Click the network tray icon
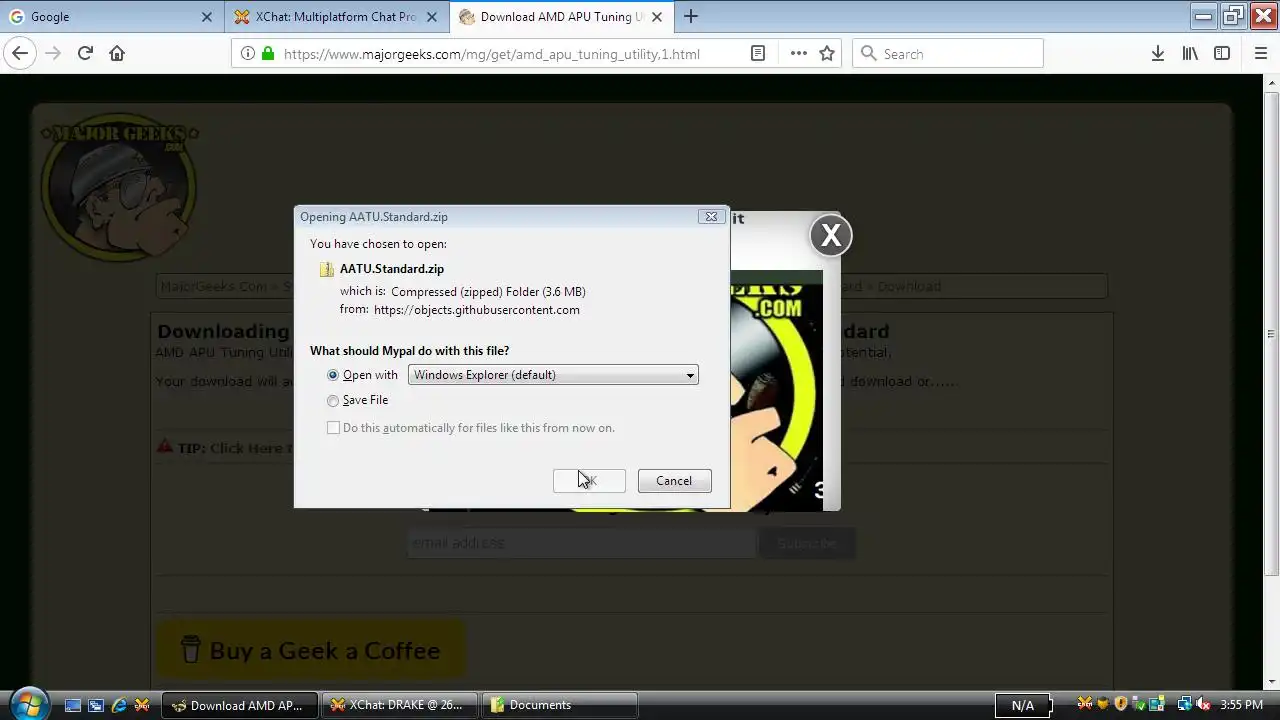The image size is (1280, 720). point(1184,704)
